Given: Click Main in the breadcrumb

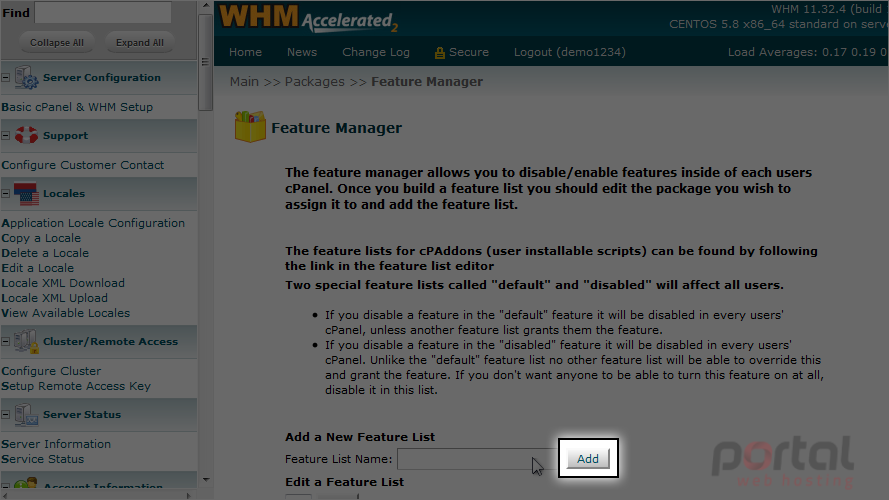Looking at the screenshot, I should [244, 82].
